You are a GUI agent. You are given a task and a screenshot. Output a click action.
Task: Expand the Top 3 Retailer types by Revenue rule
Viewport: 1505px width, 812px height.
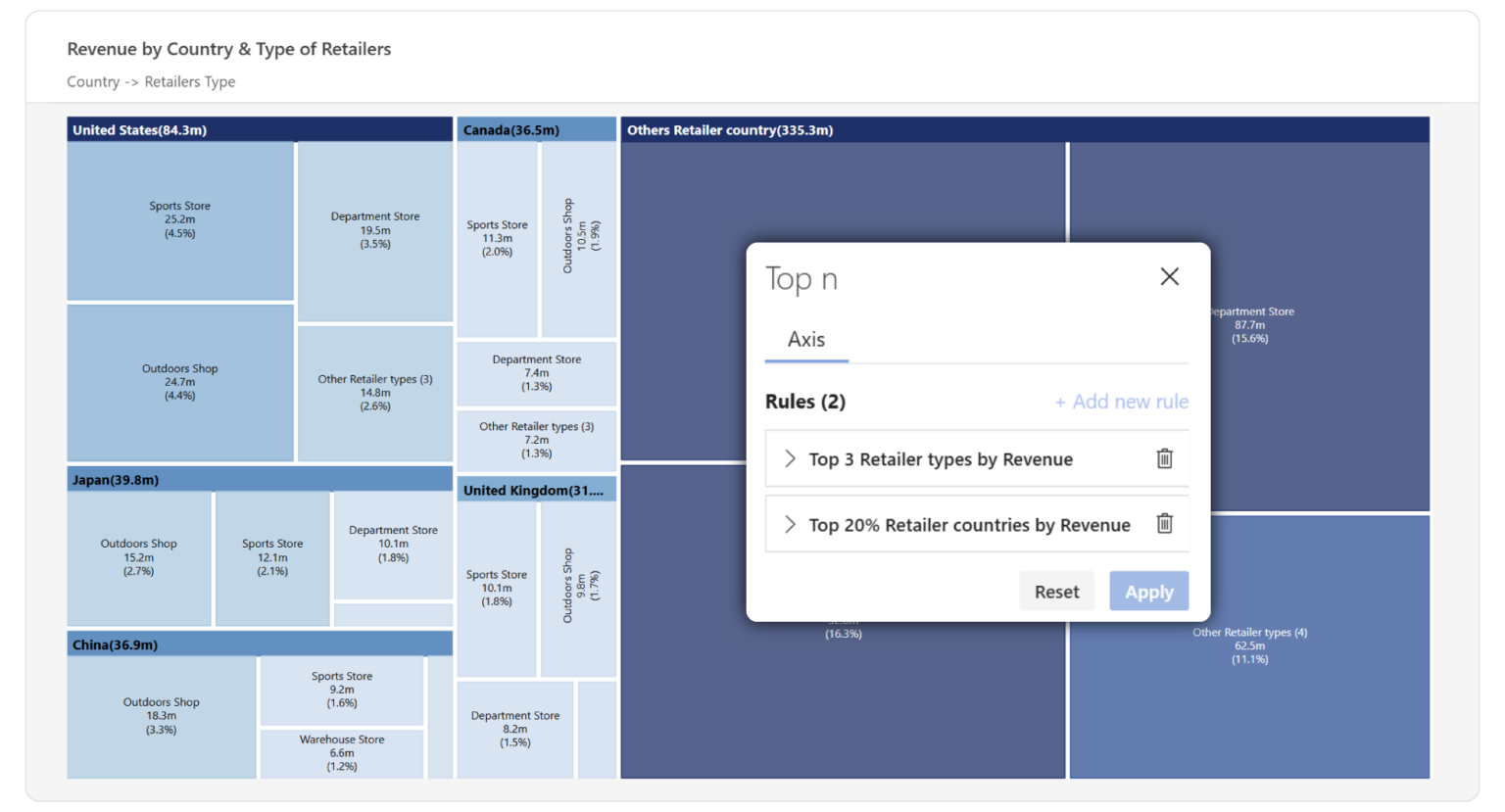[790, 458]
